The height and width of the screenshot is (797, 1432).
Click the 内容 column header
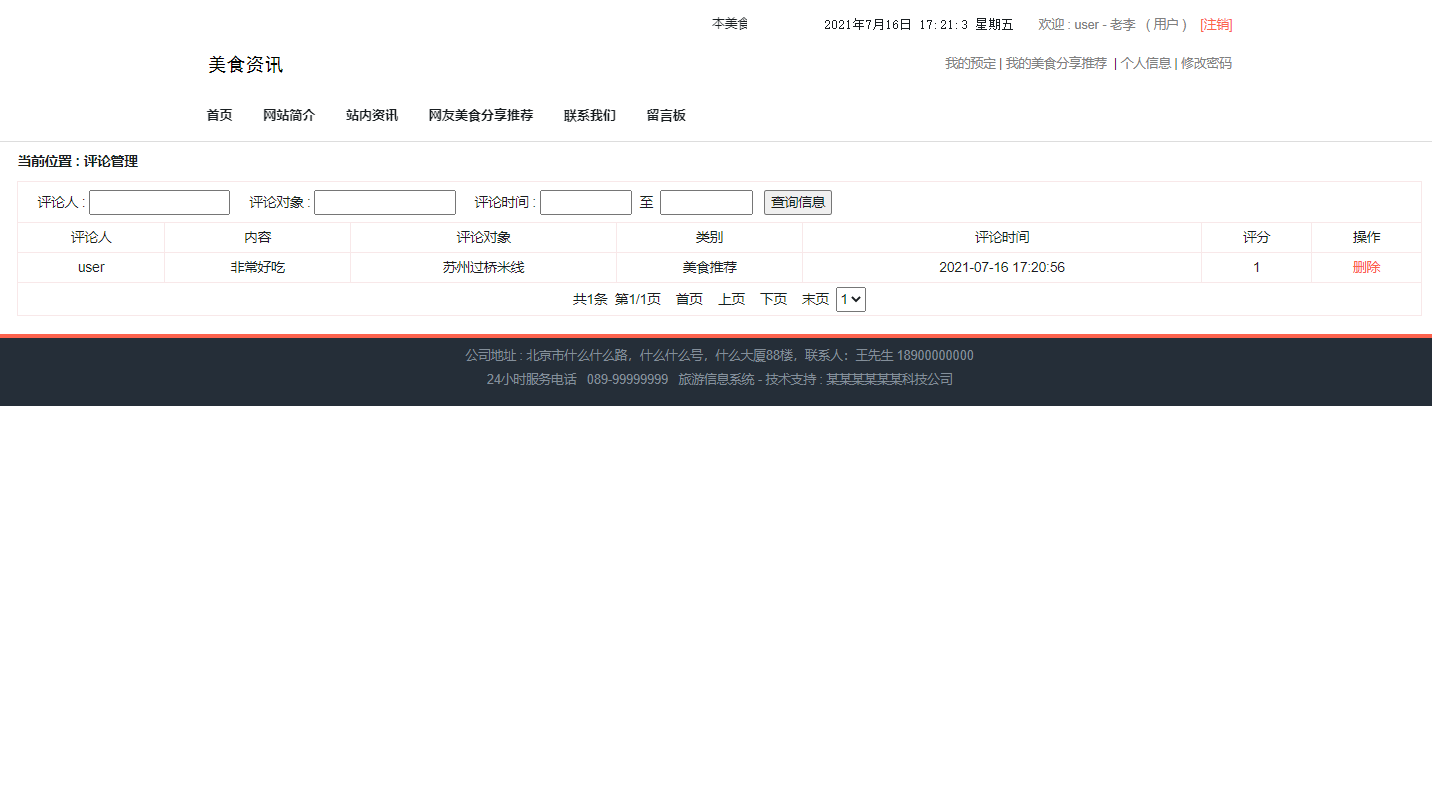pyautogui.click(x=258, y=237)
